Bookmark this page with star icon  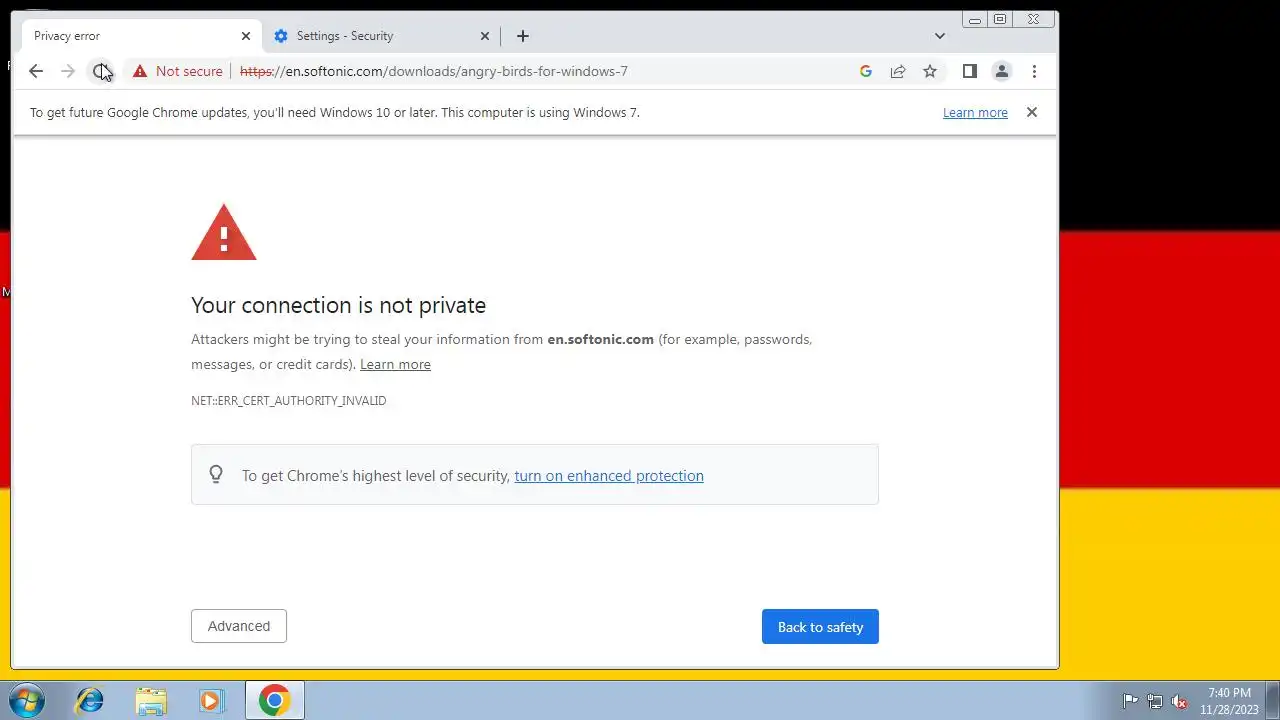coord(930,71)
